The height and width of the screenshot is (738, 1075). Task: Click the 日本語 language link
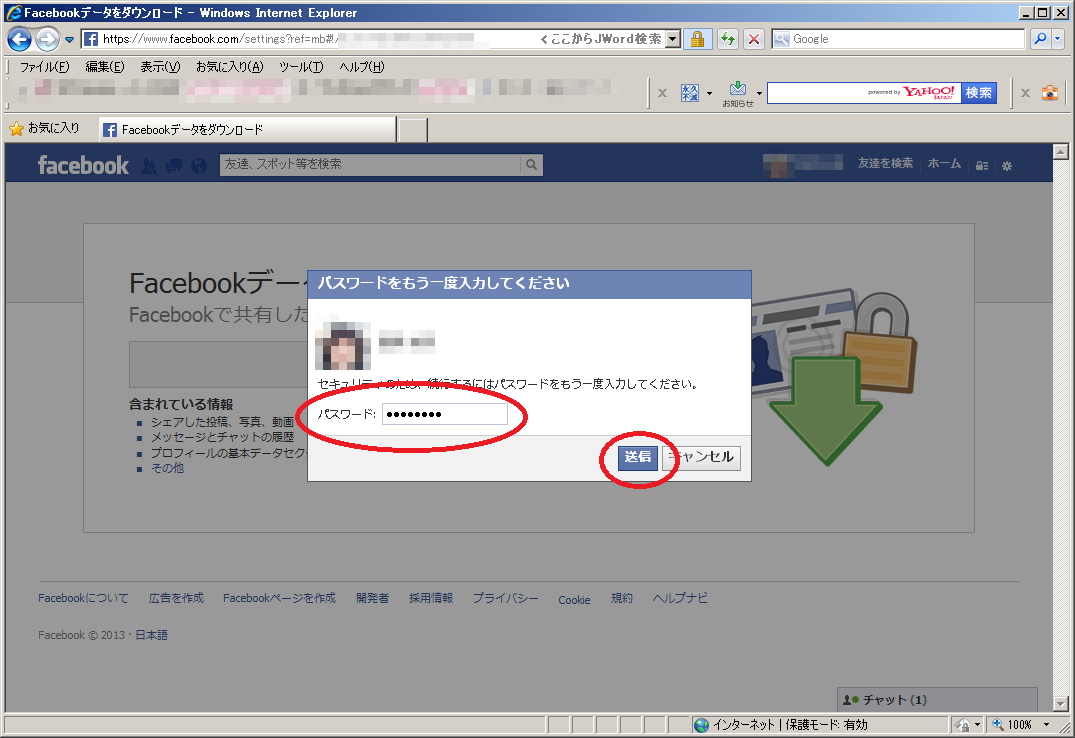(152, 635)
